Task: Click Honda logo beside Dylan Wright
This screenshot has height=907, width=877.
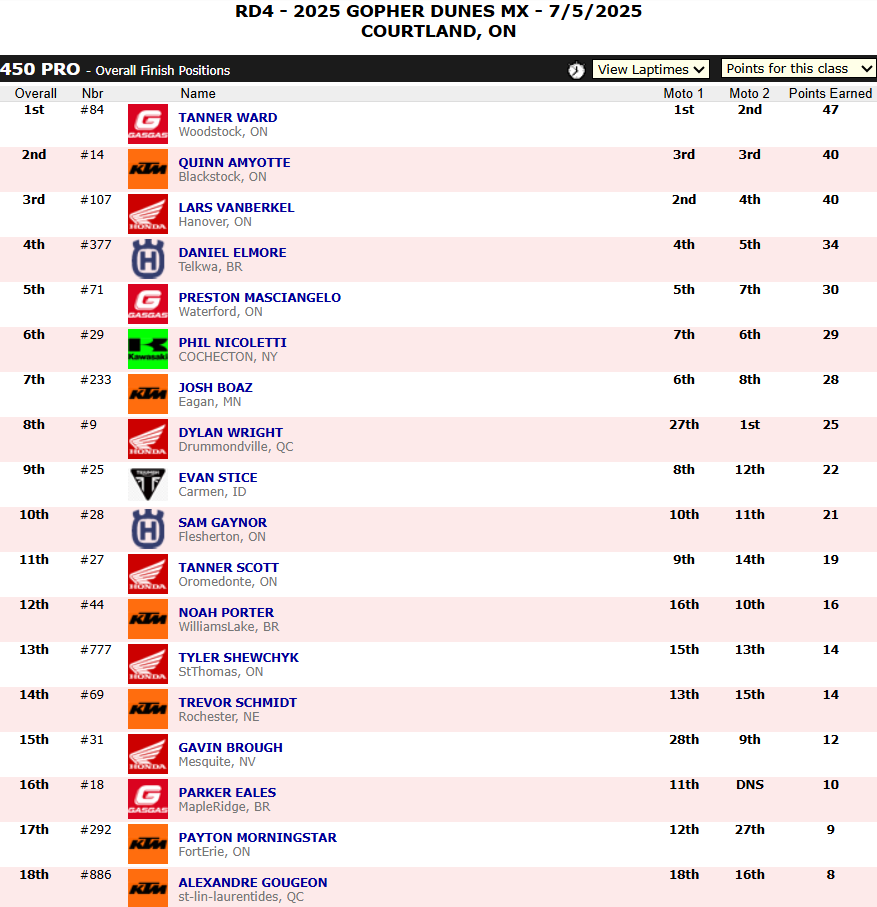Action: pyautogui.click(x=148, y=439)
